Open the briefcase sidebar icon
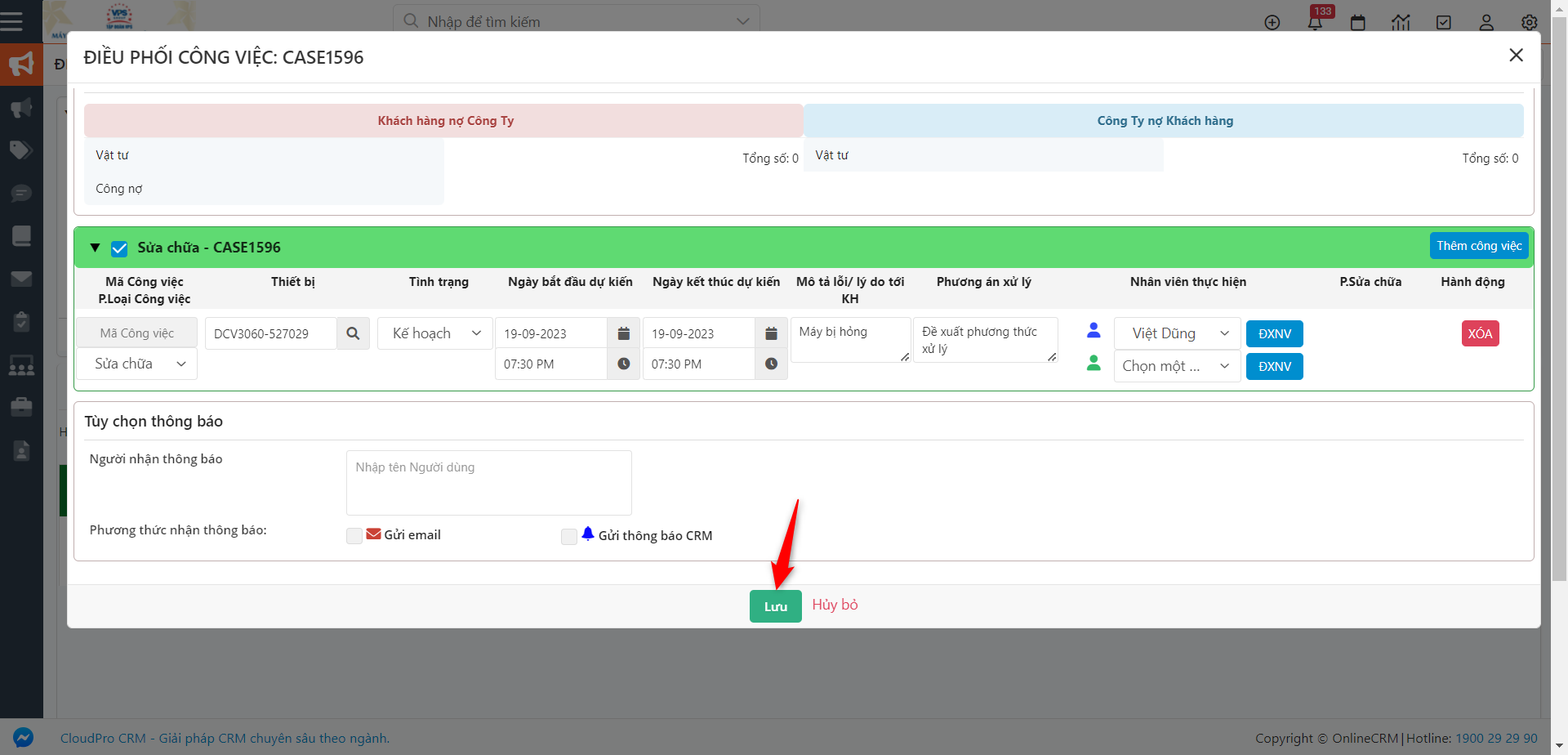 coord(21,407)
